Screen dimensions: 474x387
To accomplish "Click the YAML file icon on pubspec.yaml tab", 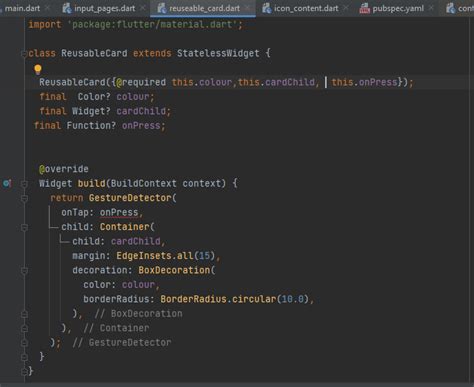I will pyautogui.click(x=365, y=8).
